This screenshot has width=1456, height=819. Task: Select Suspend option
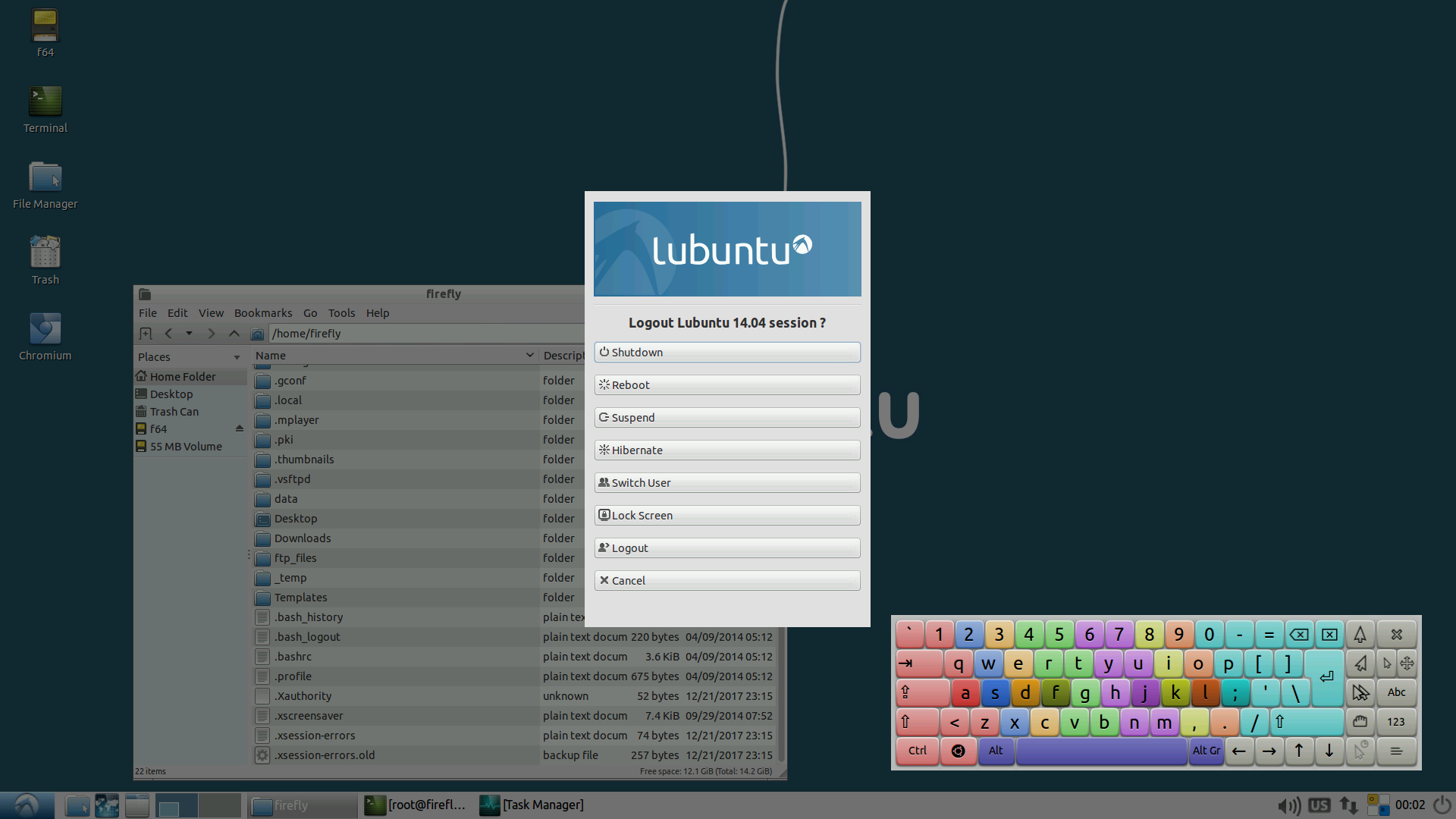pyautogui.click(x=727, y=418)
